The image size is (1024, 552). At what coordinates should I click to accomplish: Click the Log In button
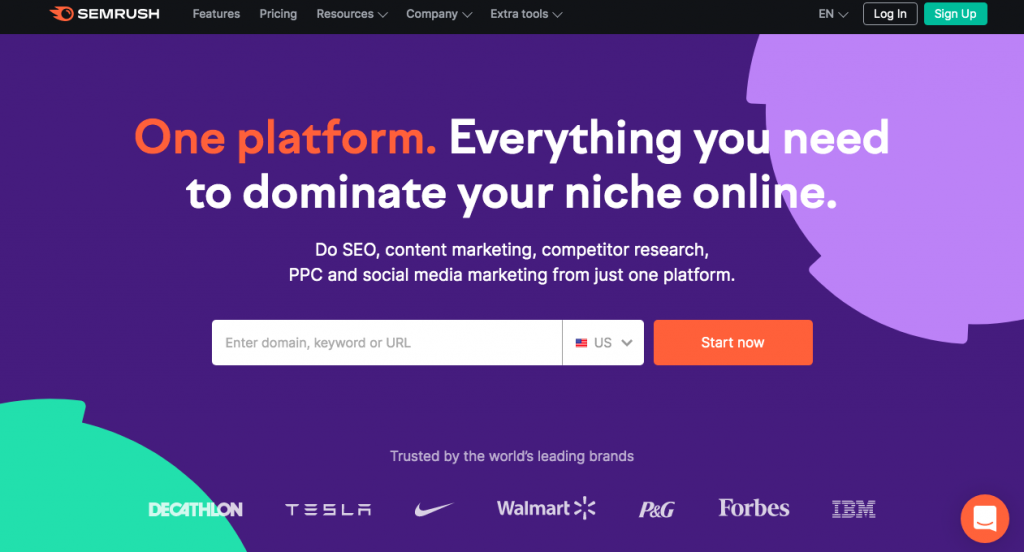tap(890, 14)
